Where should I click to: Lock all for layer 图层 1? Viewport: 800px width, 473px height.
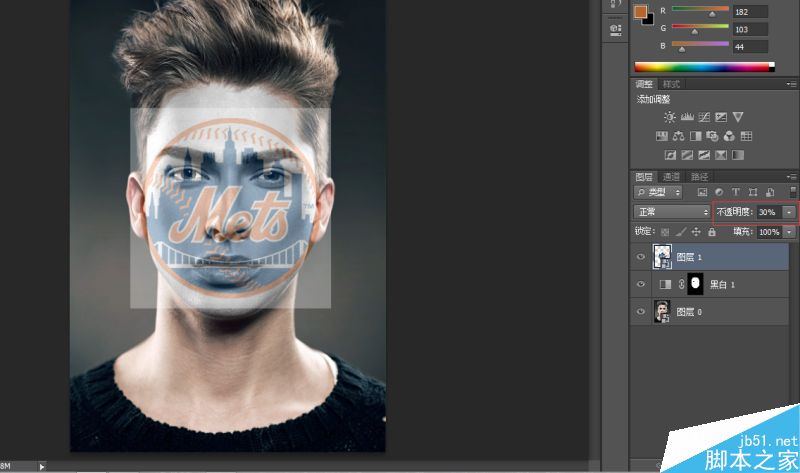point(712,232)
